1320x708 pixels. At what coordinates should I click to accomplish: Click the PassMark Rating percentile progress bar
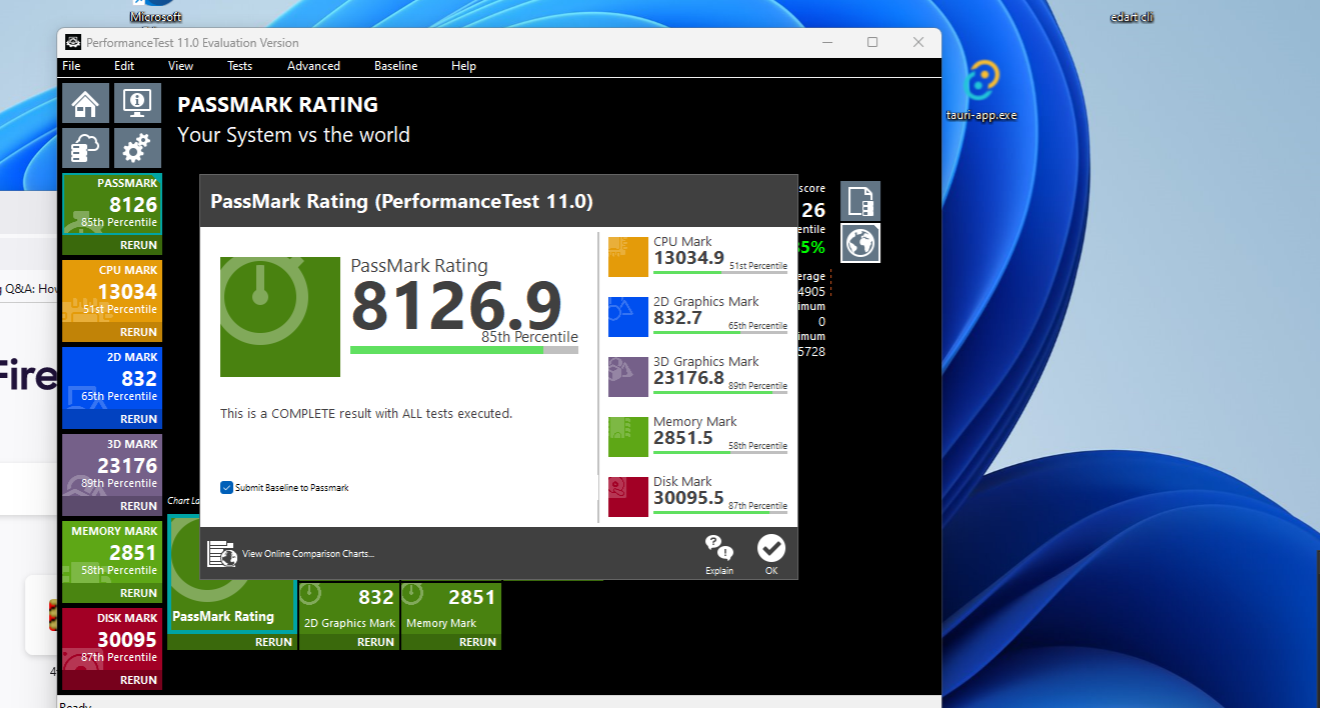tap(463, 350)
